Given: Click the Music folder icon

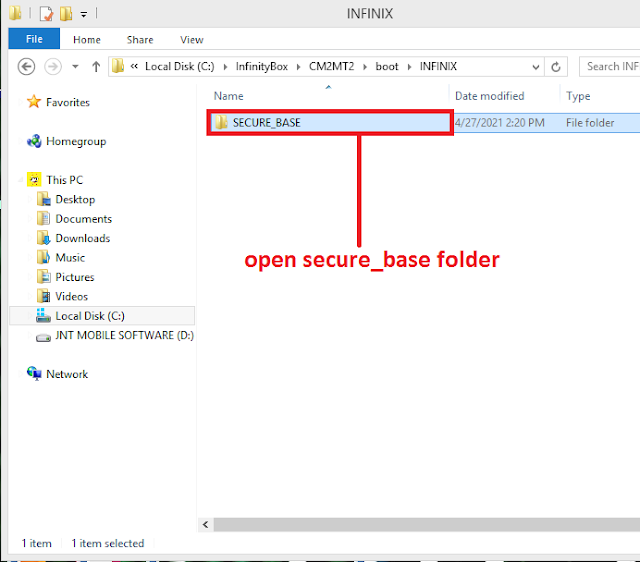Looking at the screenshot, I should pos(43,258).
